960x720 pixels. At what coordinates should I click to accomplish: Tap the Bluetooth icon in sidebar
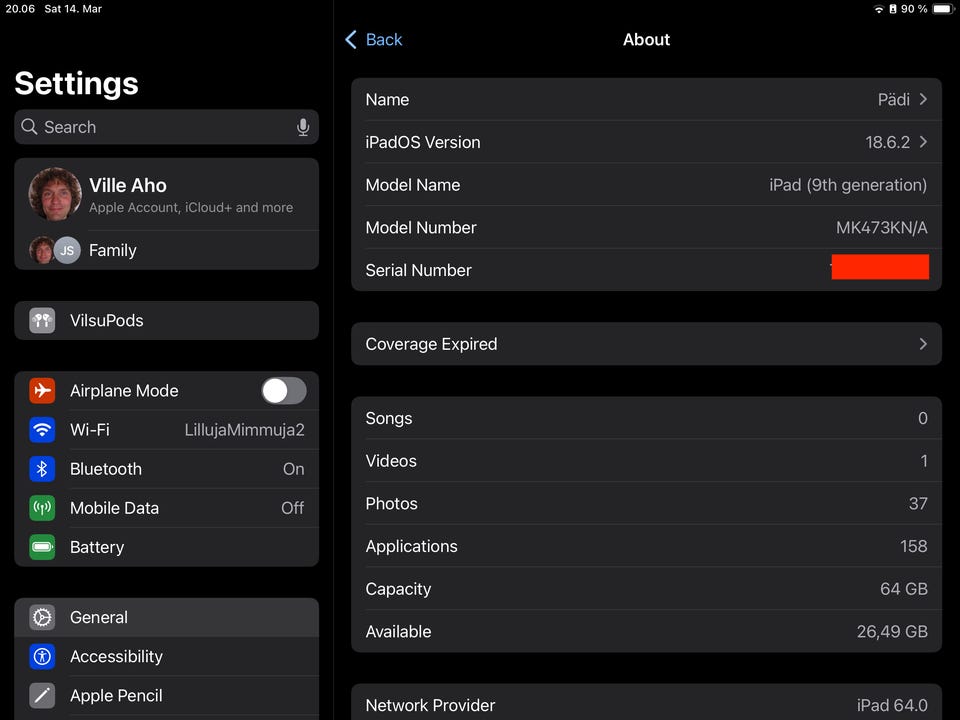pyautogui.click(x=42, y=469)
